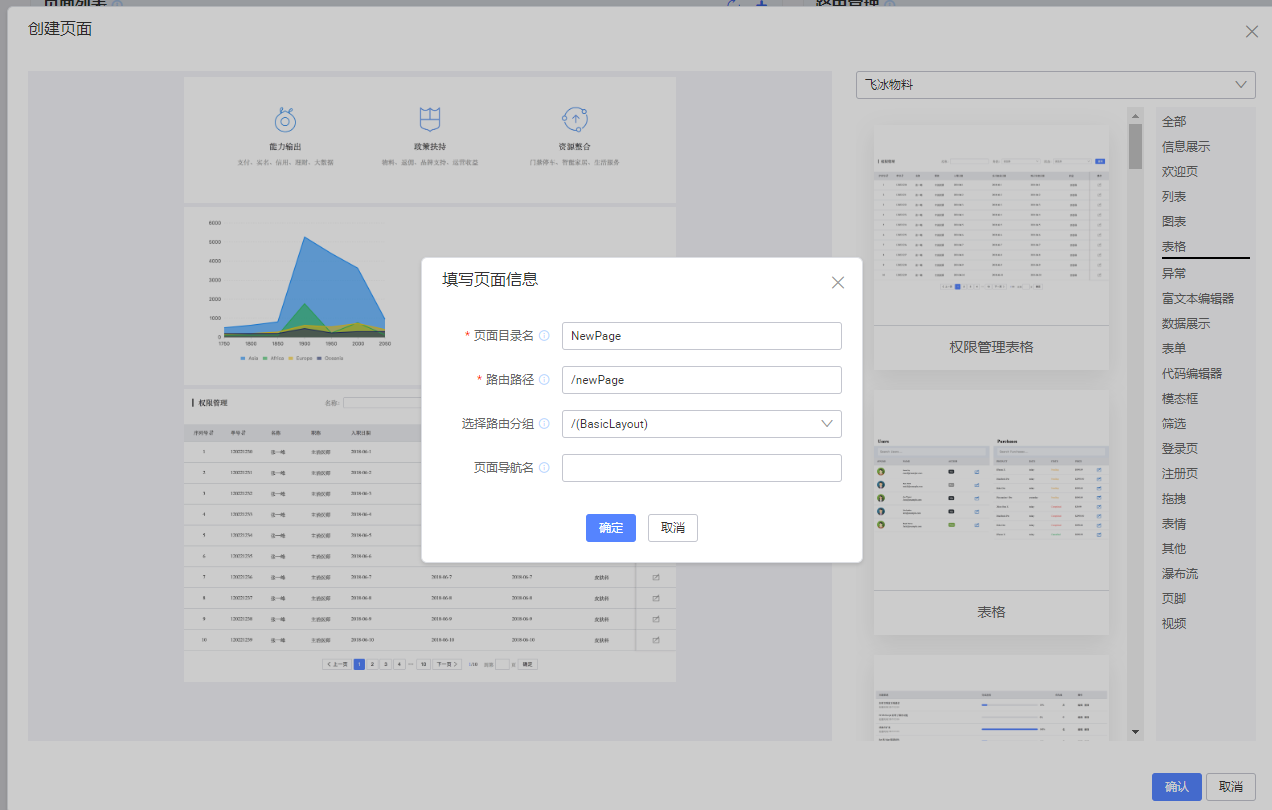Image resolution: width=1272 pixels, height=810 pixels.
Task: Click the refresh icon near 页面列表 header
Action: (x=731, y=4)
